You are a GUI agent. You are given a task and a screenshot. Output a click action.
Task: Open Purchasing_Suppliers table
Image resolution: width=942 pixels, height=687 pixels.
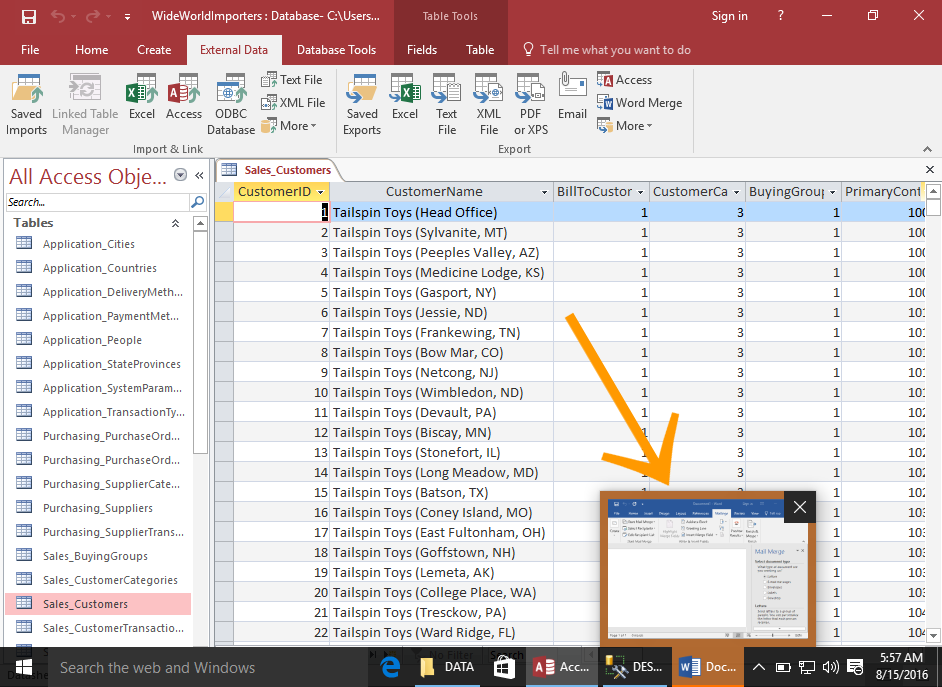(97, 508)
